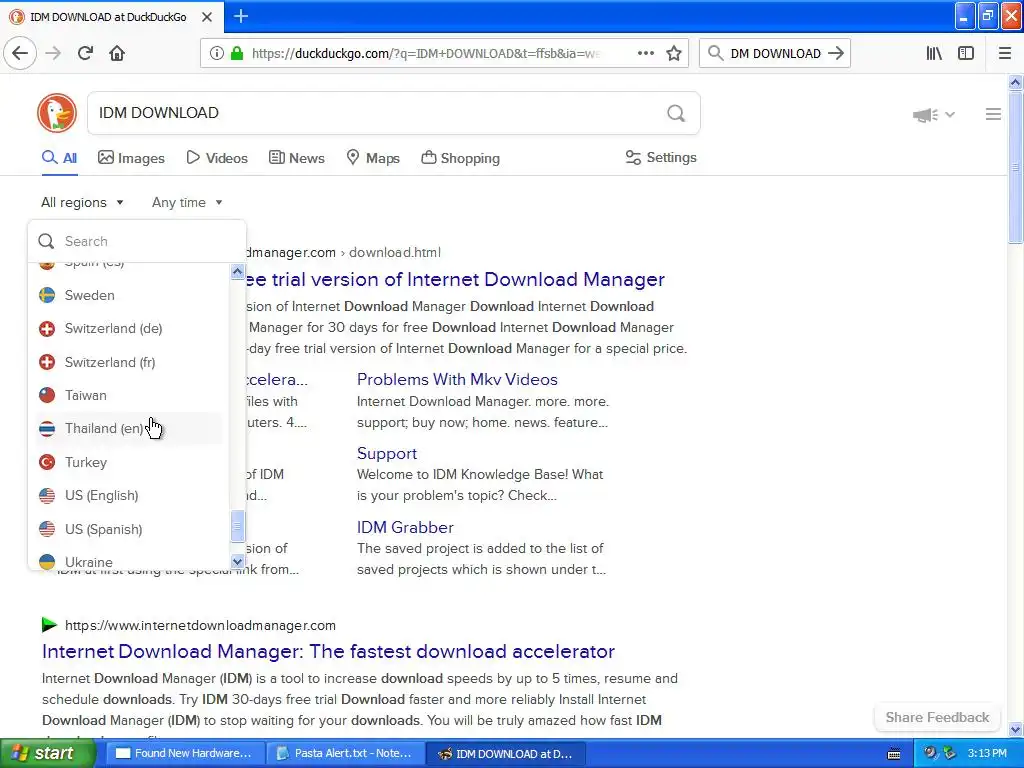Click the browser Back arrow button

click(20, 54)
